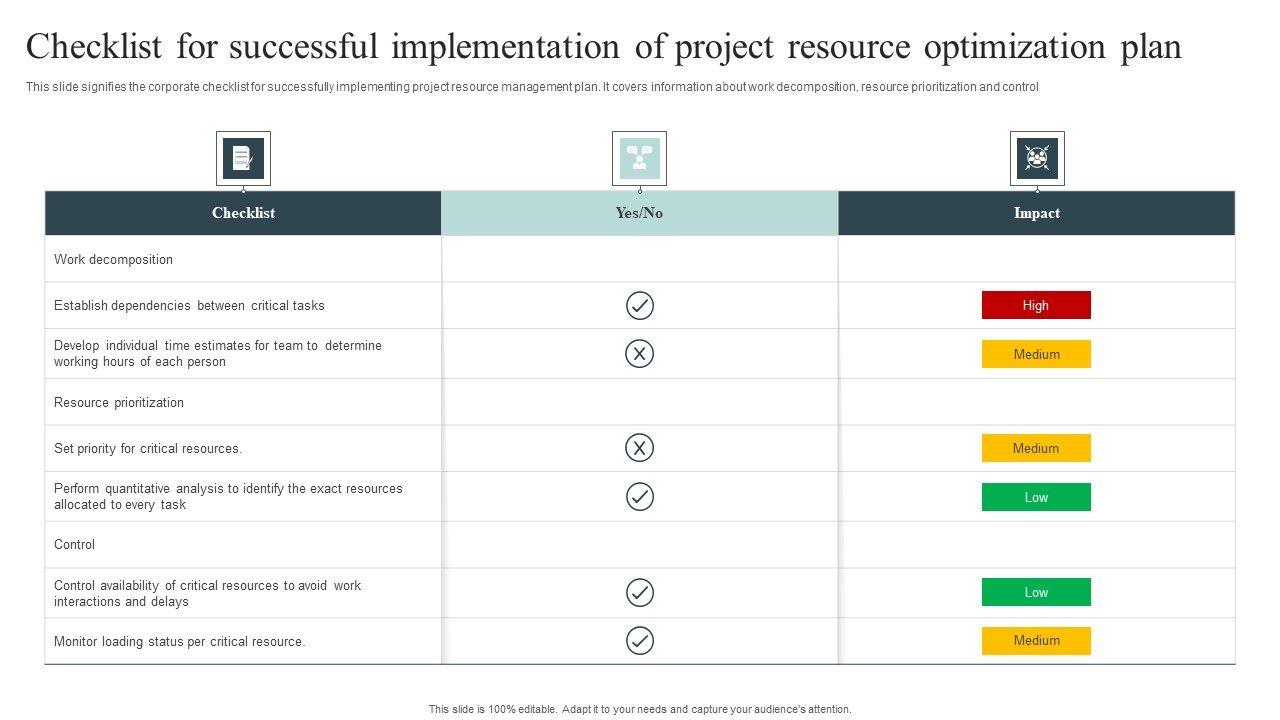Click the X mark for individual time estimates

640,353
